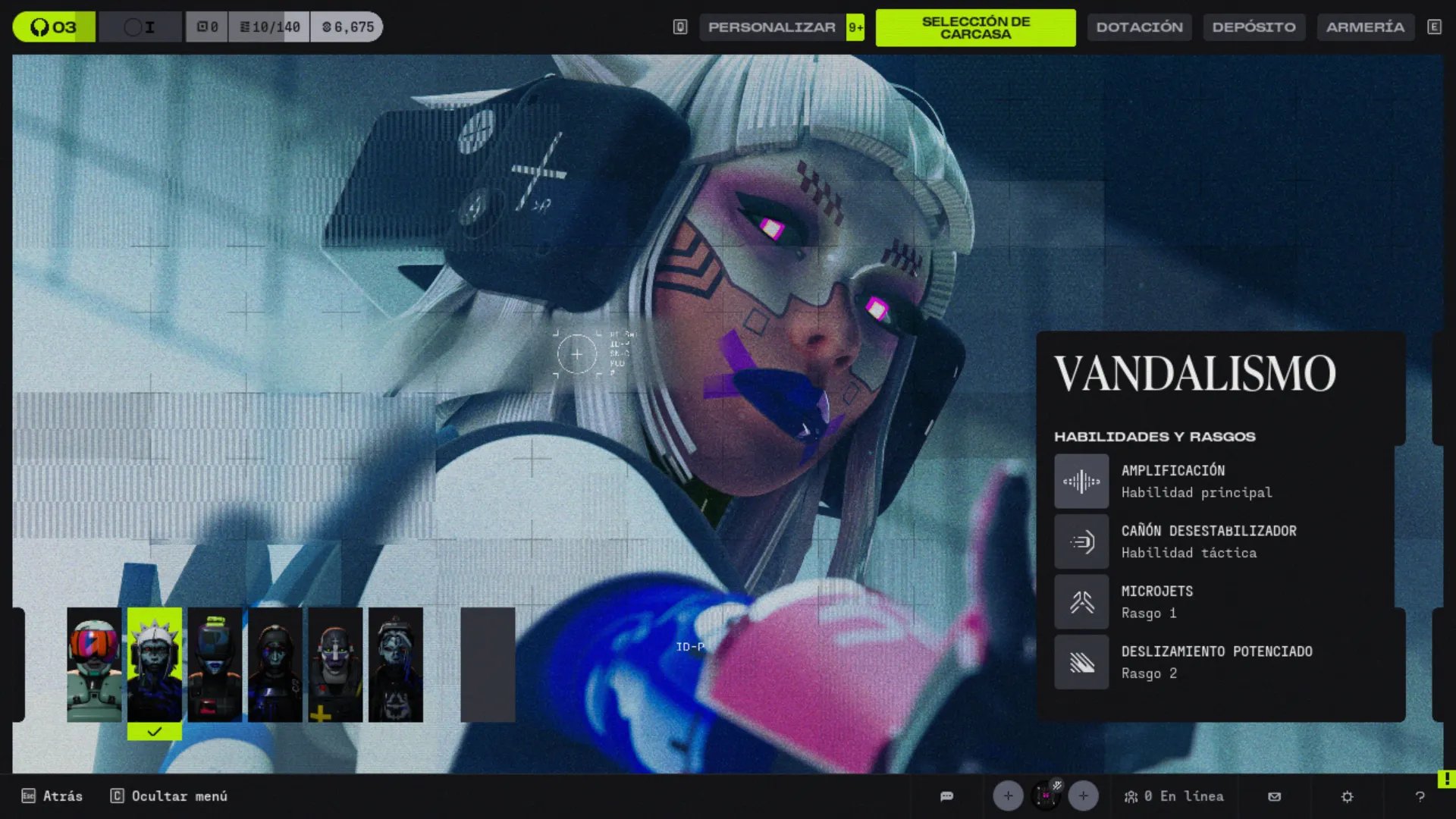Open the chat bubble icon

[x=946, y=796]
